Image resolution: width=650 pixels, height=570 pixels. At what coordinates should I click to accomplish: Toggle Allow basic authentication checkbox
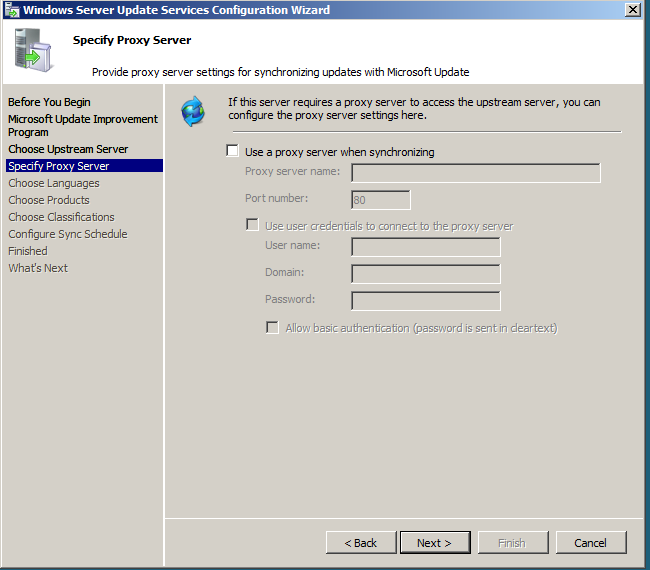[272, 327]
